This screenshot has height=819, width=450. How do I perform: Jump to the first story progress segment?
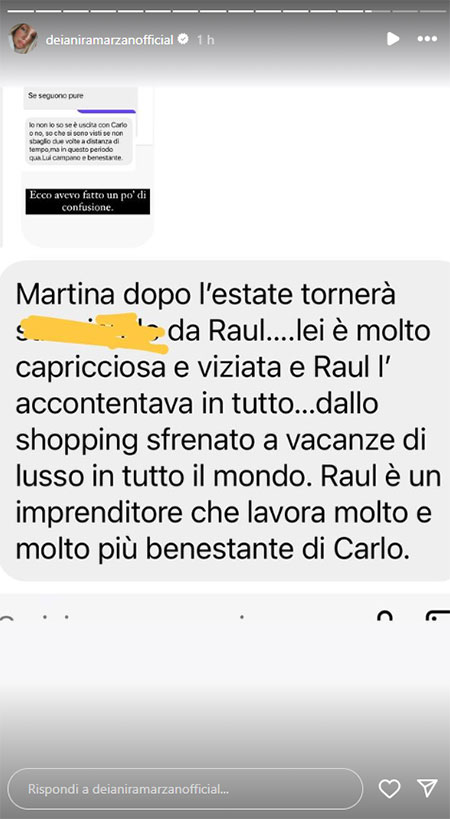pos(18,10)
